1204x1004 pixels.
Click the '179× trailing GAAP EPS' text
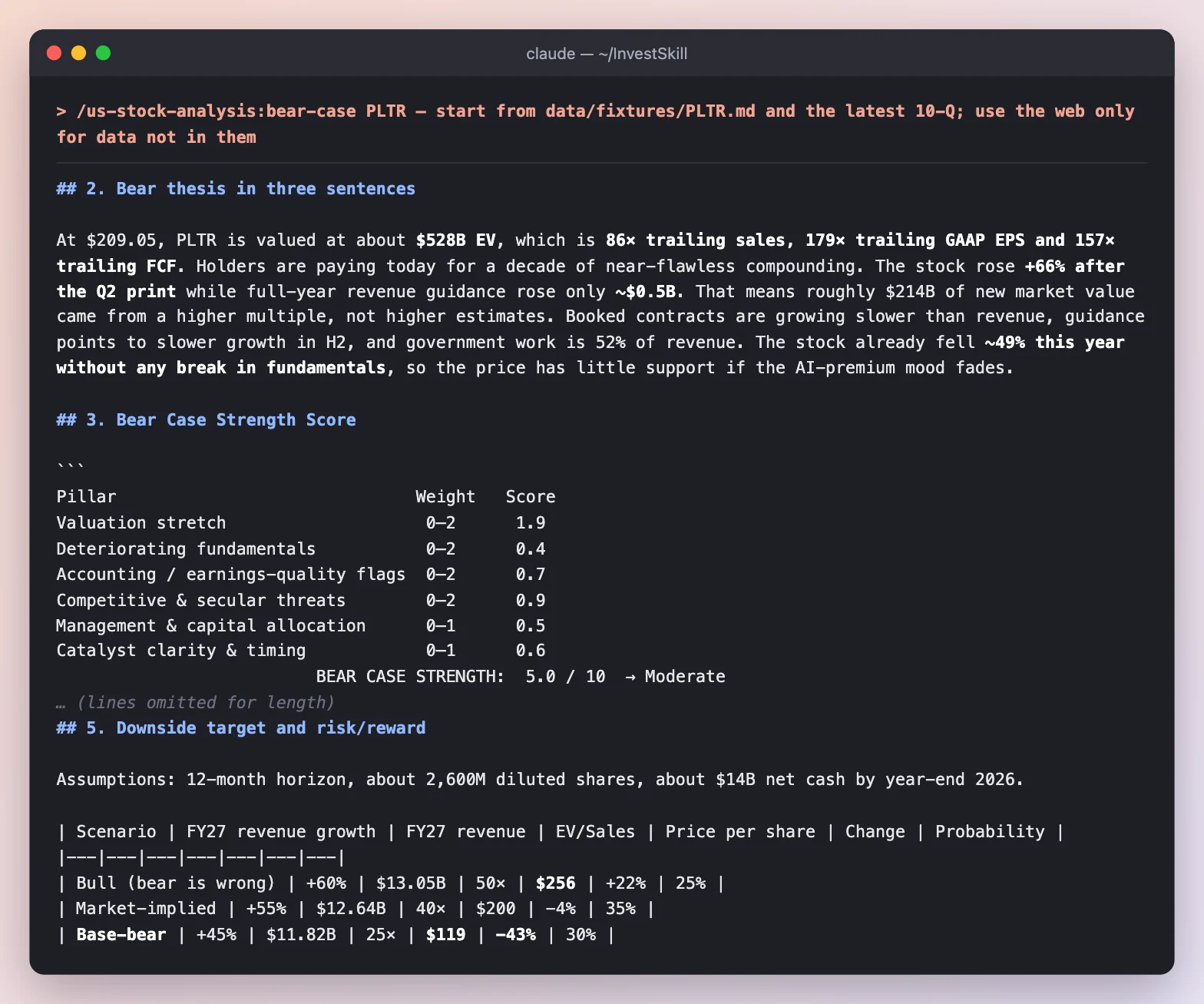point(915,240)
